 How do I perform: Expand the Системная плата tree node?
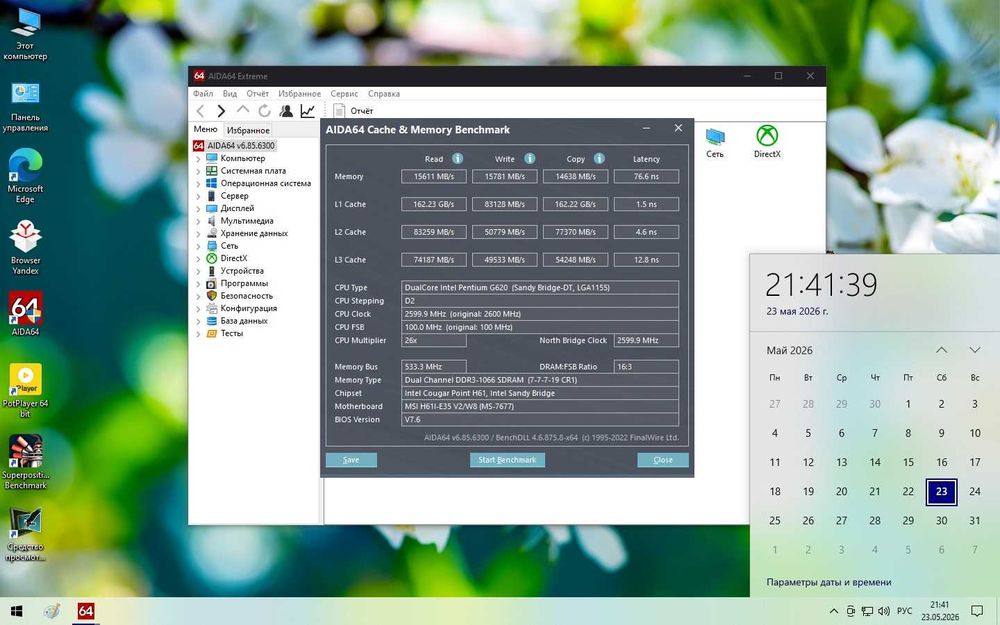click(198, 172)
